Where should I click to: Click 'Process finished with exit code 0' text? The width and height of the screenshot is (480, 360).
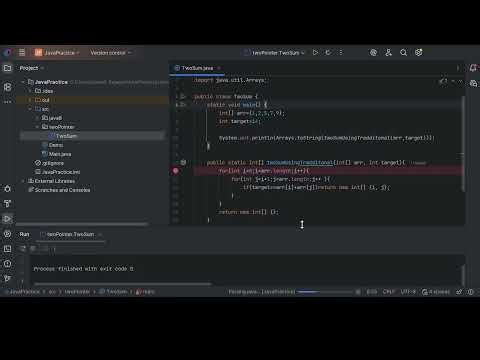(83, 269)
